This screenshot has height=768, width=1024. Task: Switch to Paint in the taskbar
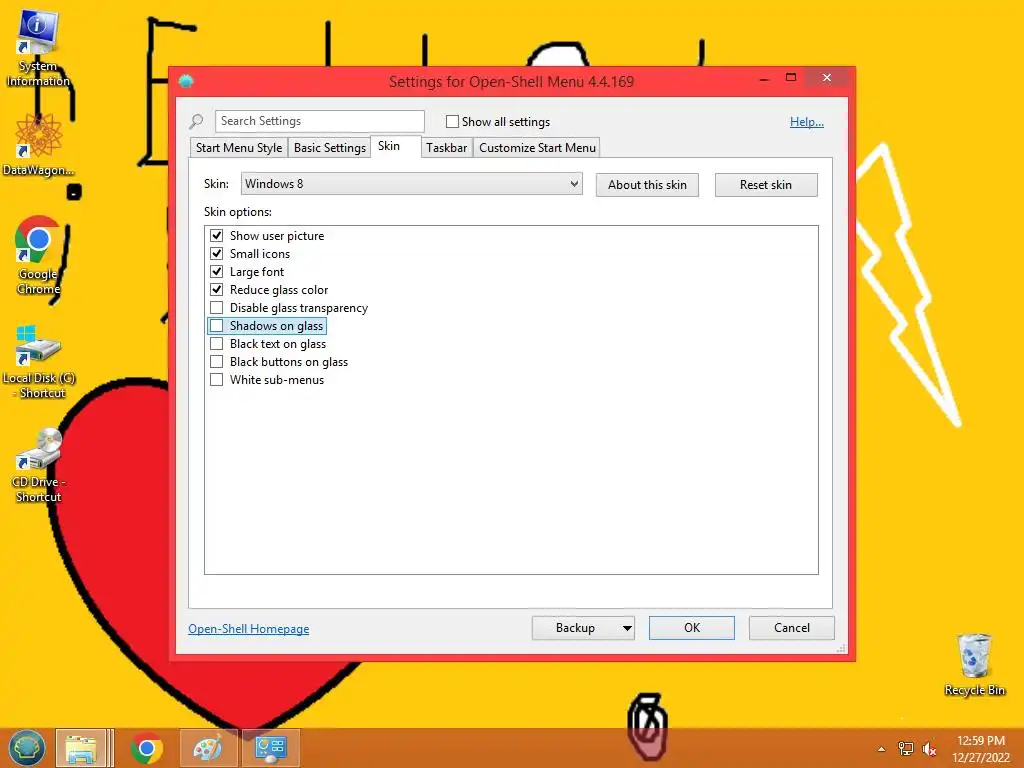[x=208, y=748]
